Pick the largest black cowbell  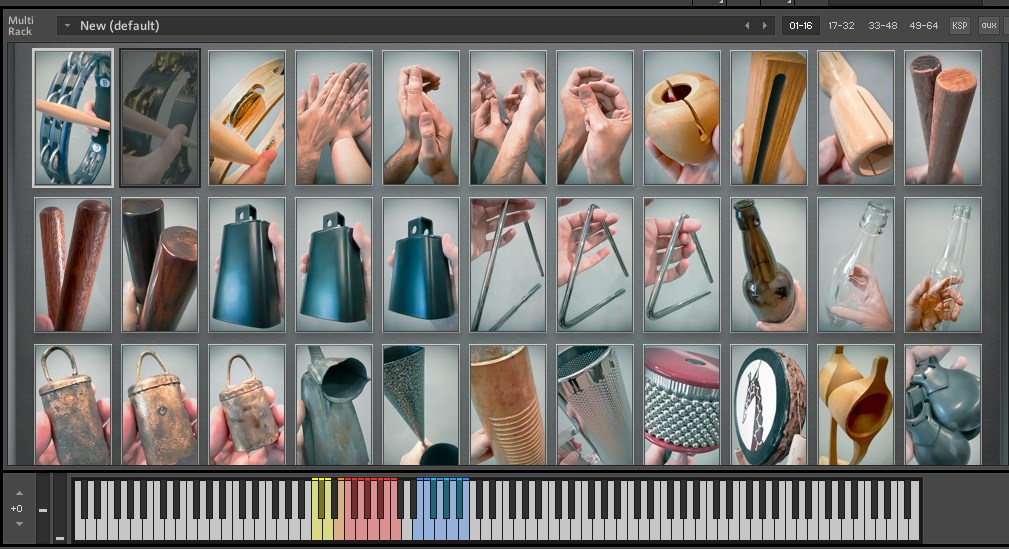(x=247, y=265)
